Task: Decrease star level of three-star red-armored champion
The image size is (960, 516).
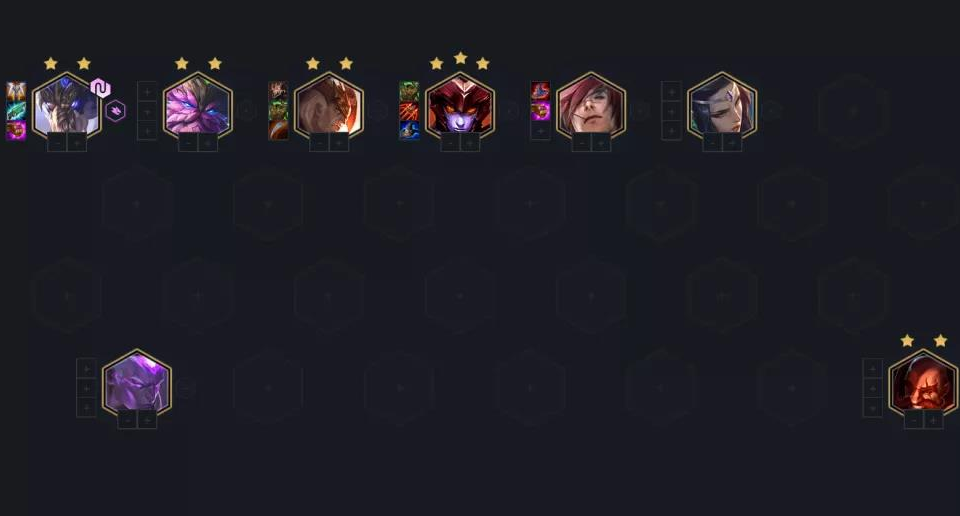Action: (x=450, y=143)
